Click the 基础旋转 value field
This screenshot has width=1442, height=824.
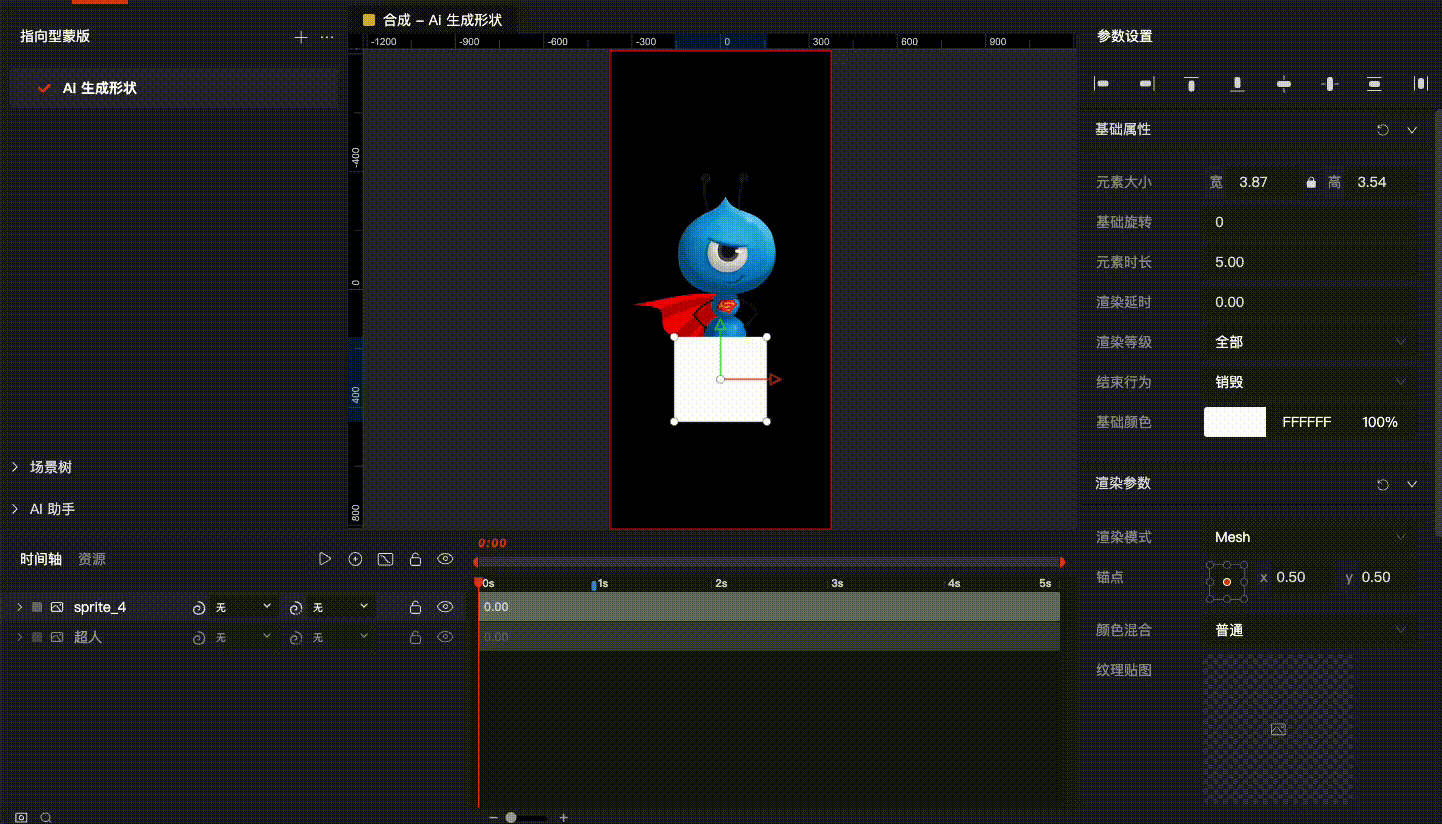click(x=1310, y=222)
